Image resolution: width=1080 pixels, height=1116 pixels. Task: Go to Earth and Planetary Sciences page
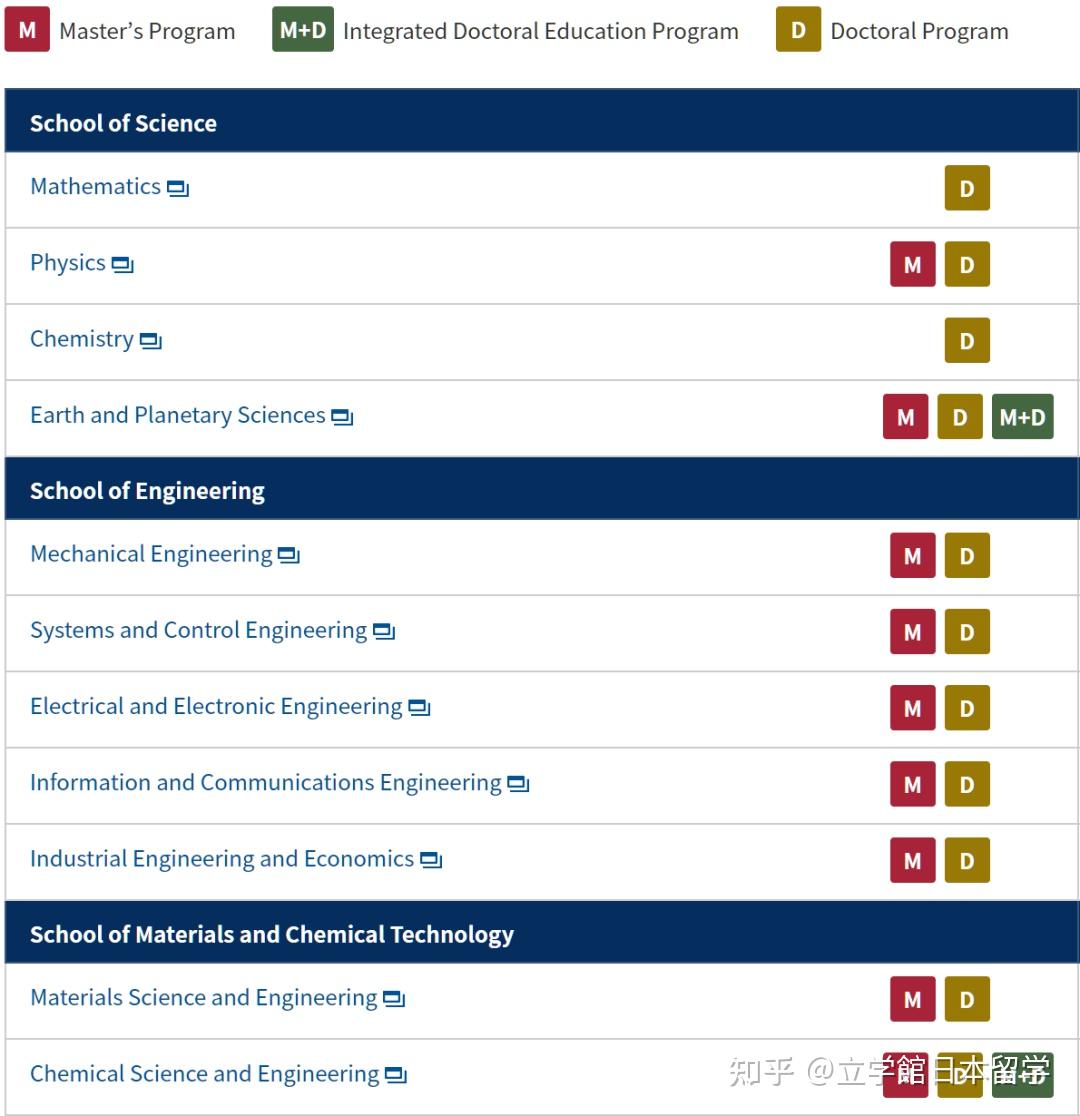coord(177,415)
